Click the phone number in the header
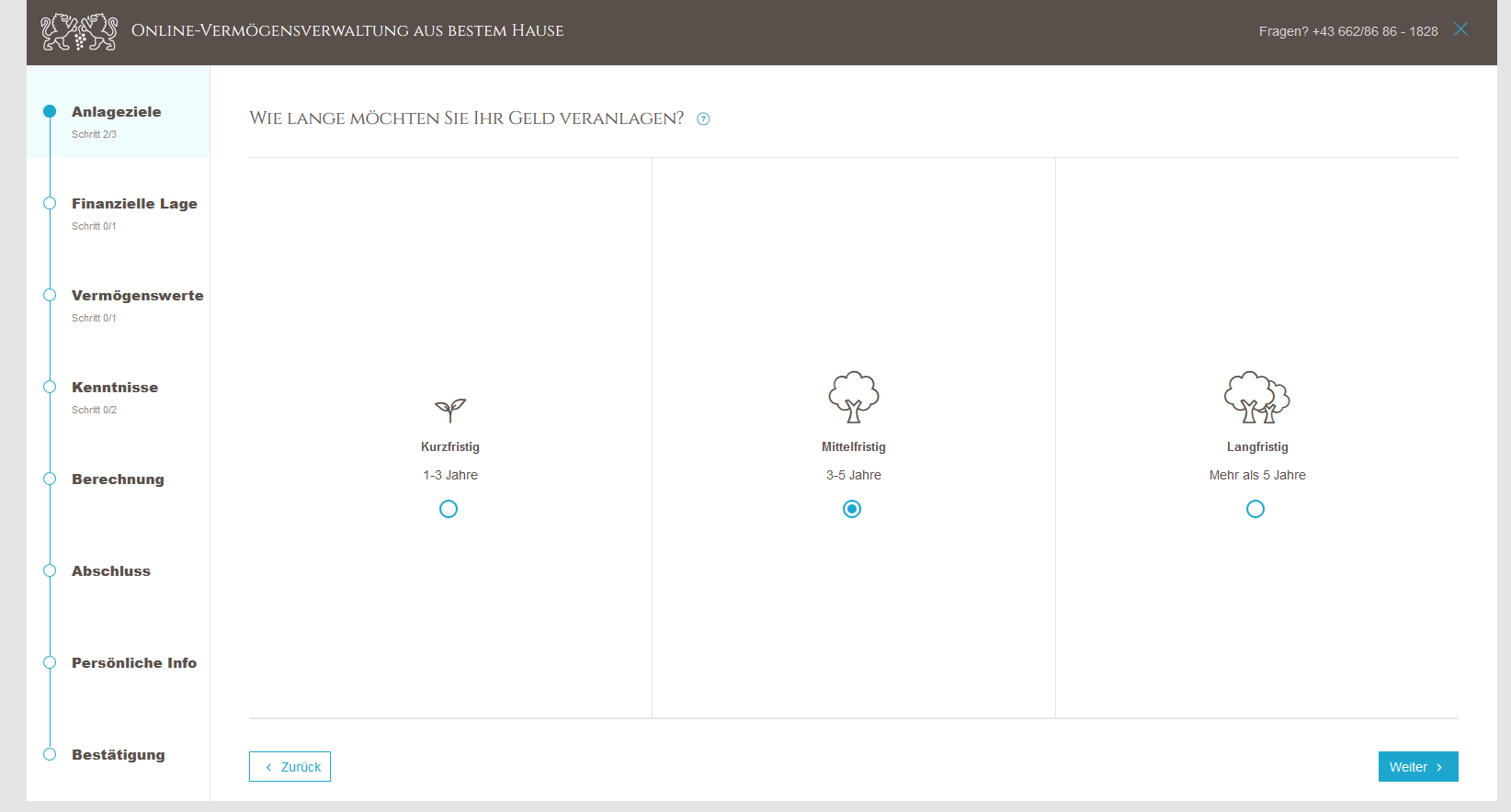Image resolution: width=1511 pixels, height=812 pixels. coord(1374,31)
